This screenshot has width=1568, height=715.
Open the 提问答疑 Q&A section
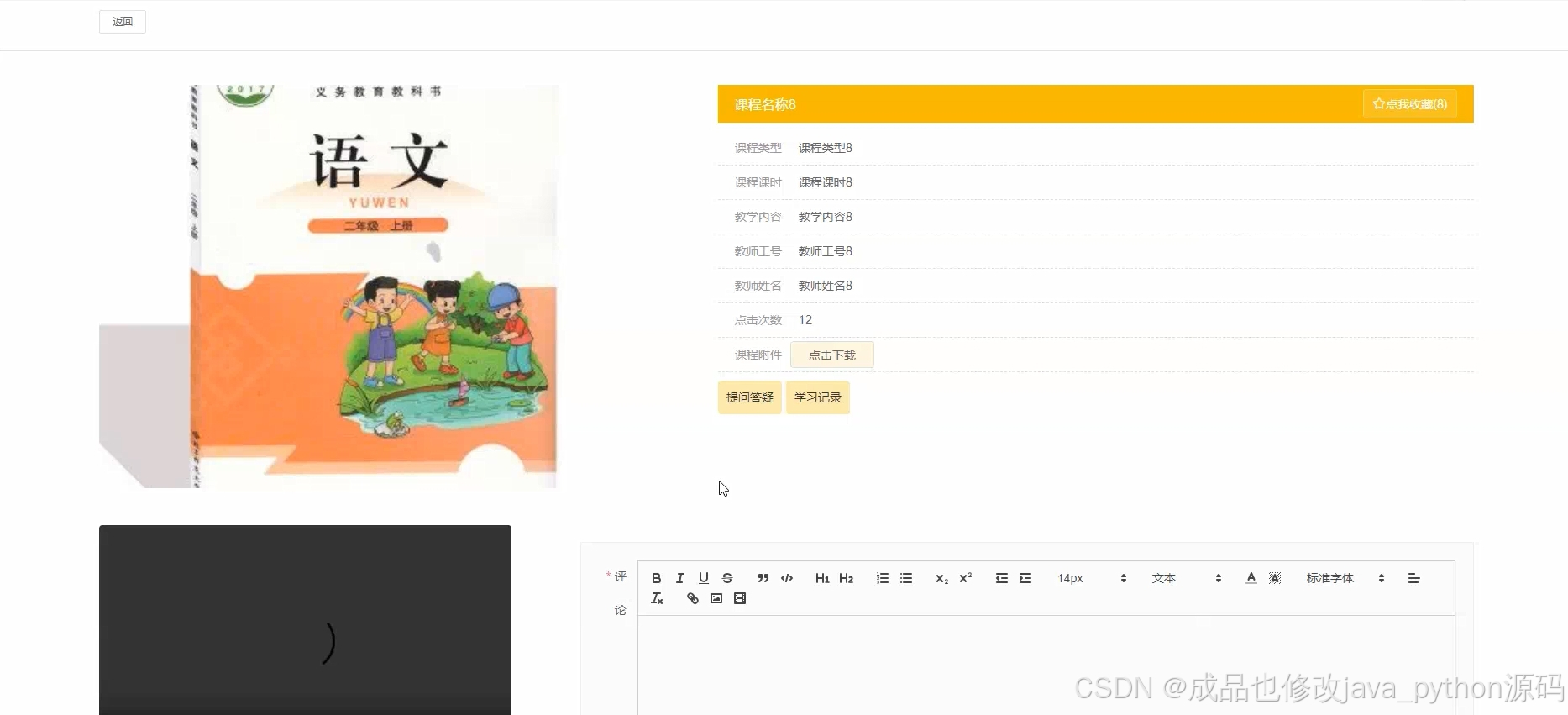click(x=749, y=397)
